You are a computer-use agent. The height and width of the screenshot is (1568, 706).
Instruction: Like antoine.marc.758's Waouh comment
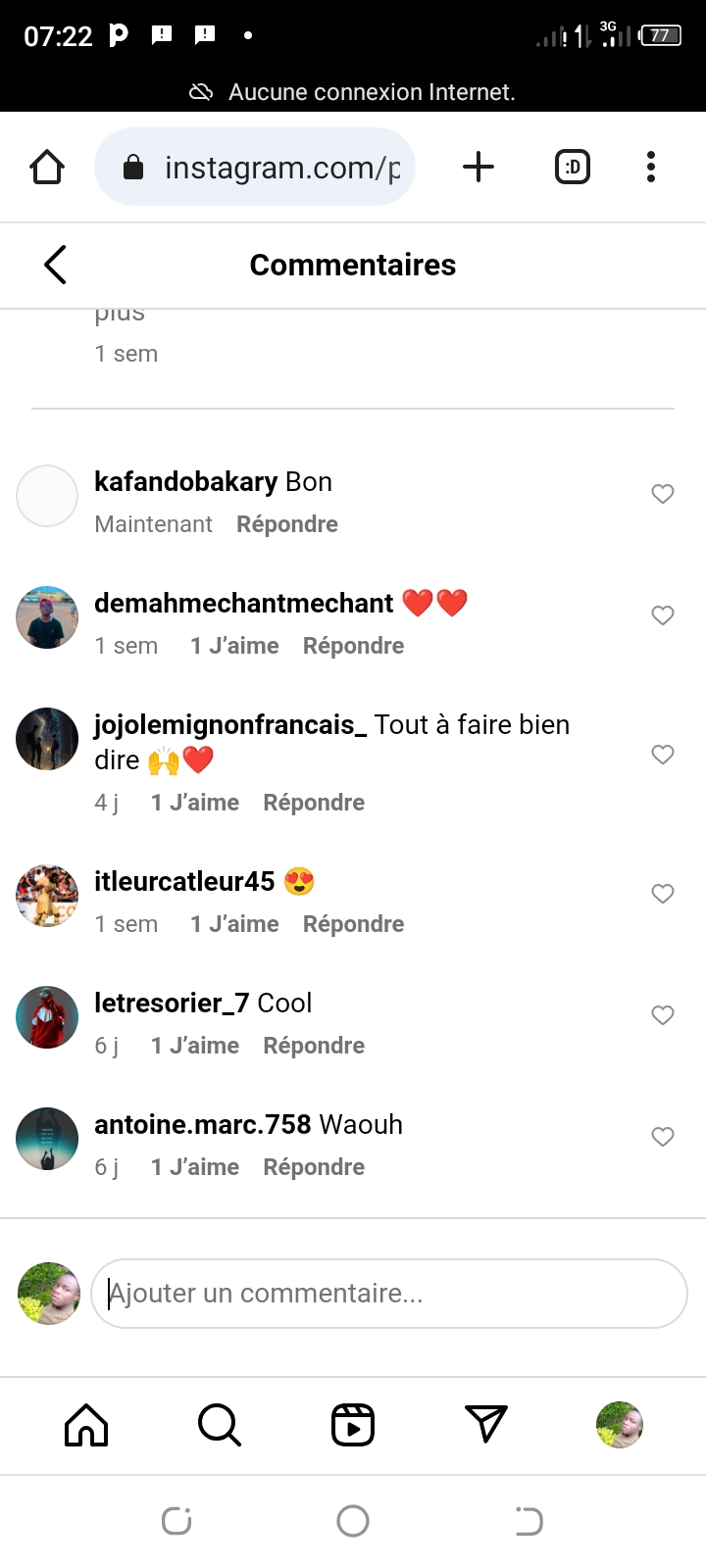pos(663,1137)
